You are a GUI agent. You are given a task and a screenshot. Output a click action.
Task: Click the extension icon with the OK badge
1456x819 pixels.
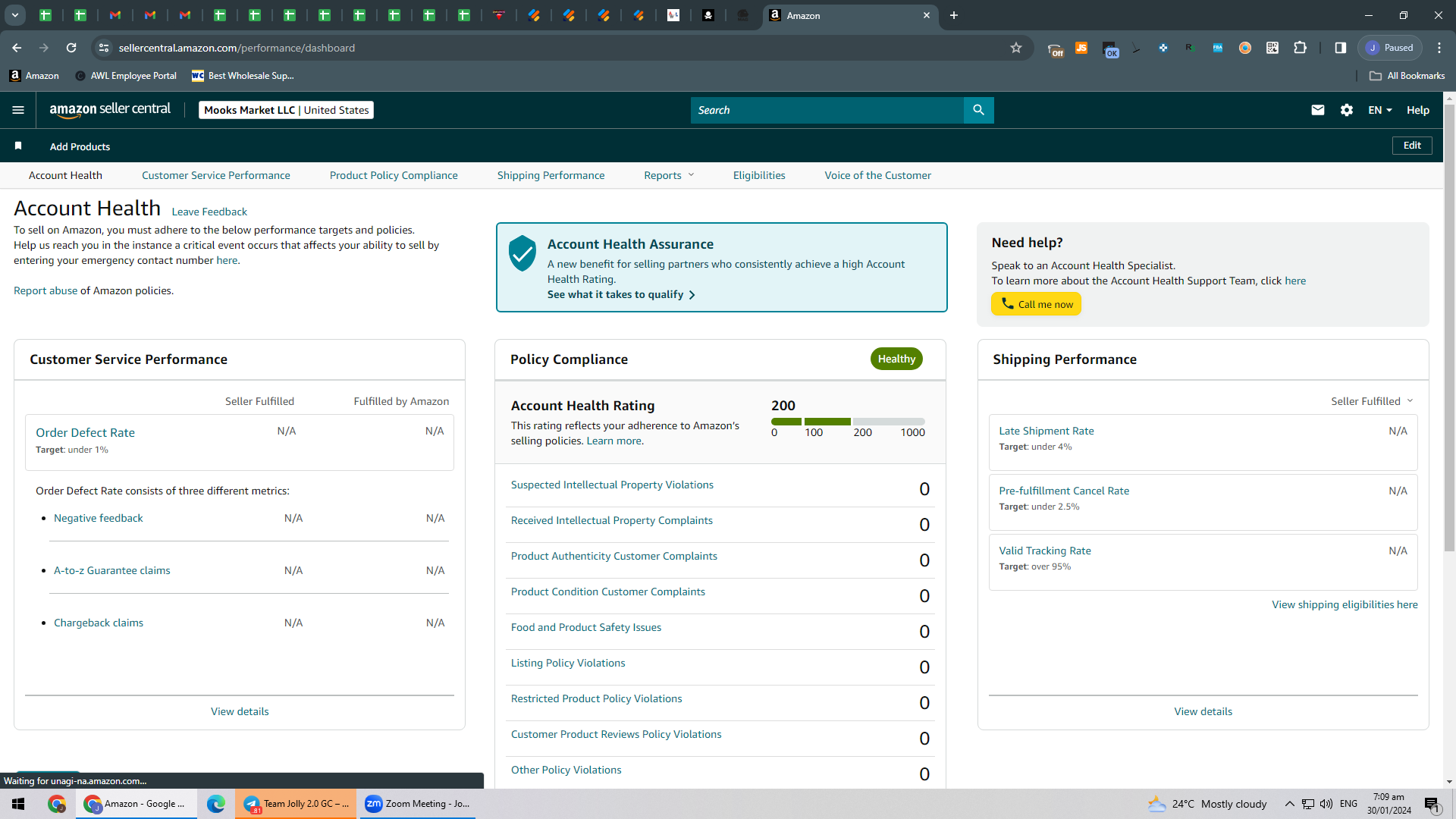[x=1110, y=50]
